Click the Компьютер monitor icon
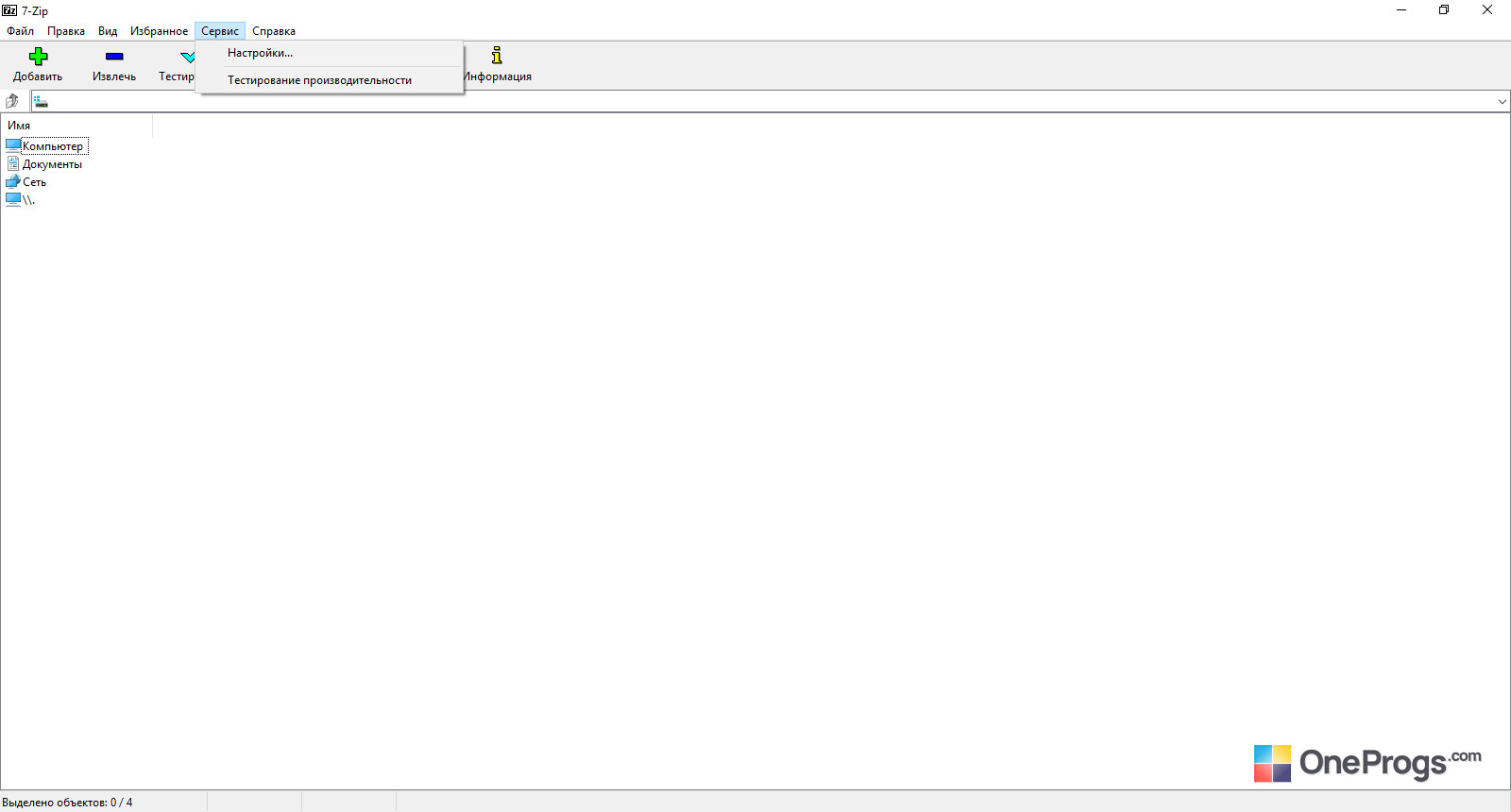The height and width of the screenshot is (812, 1511). (13, 145)
